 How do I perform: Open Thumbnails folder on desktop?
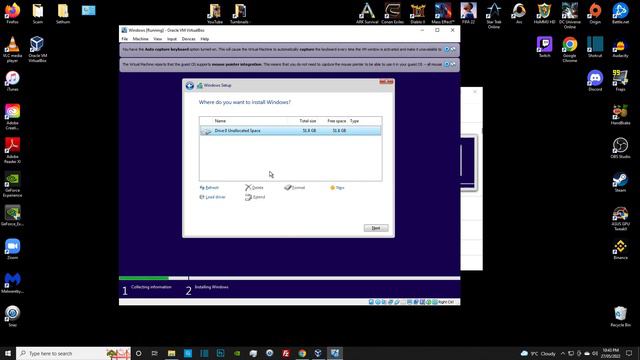tap(240, 13)
